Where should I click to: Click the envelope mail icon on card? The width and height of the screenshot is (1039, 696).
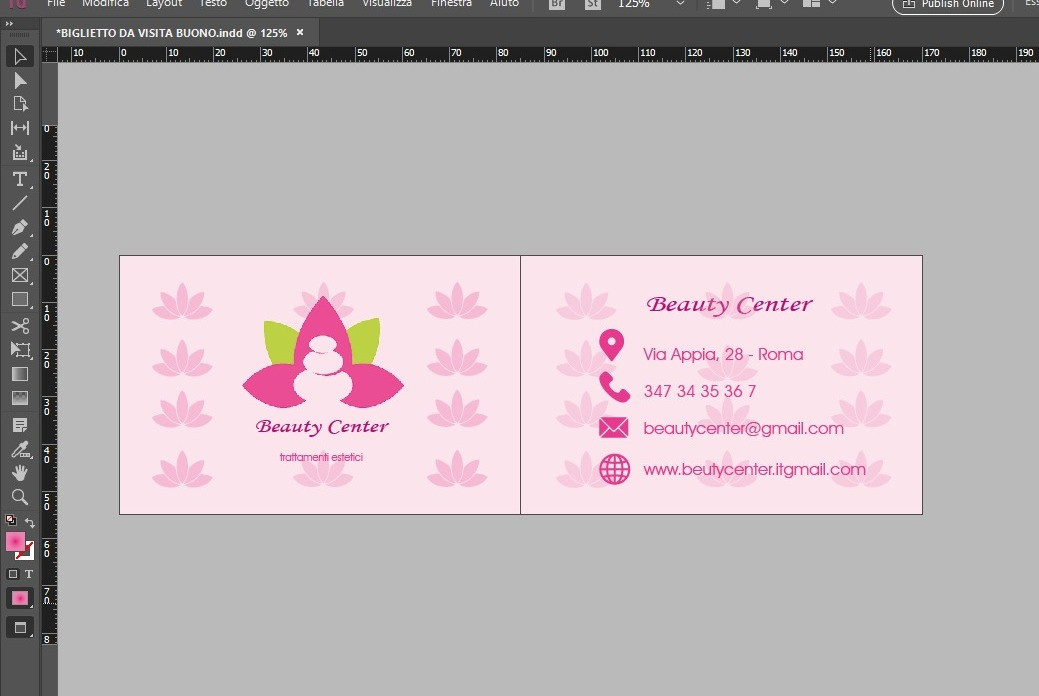pos(614,428)
